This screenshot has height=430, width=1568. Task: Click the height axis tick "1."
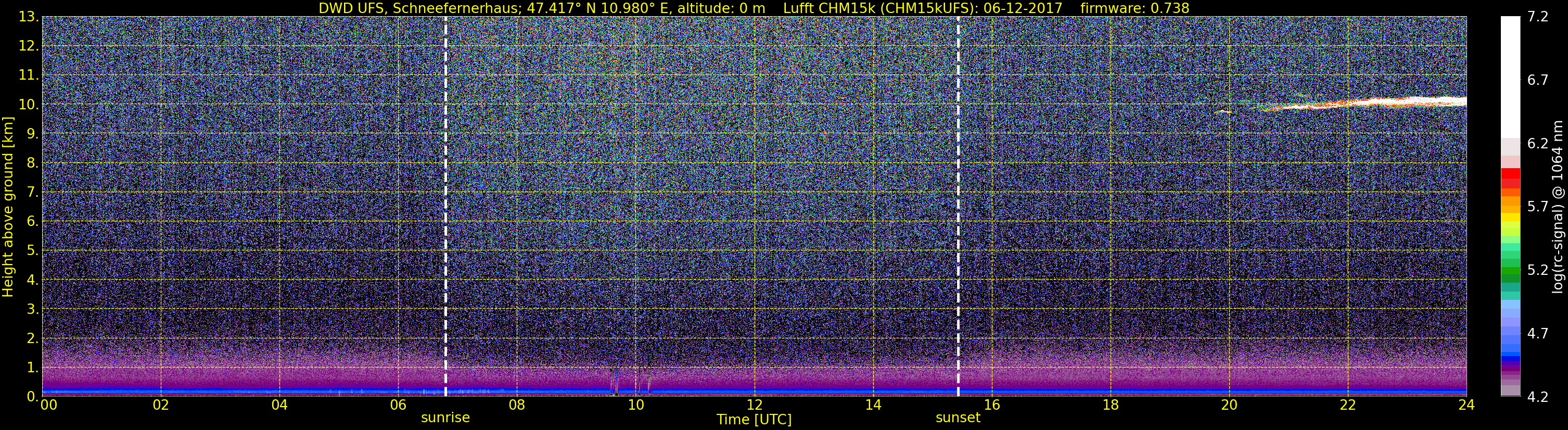pos(32,367)
